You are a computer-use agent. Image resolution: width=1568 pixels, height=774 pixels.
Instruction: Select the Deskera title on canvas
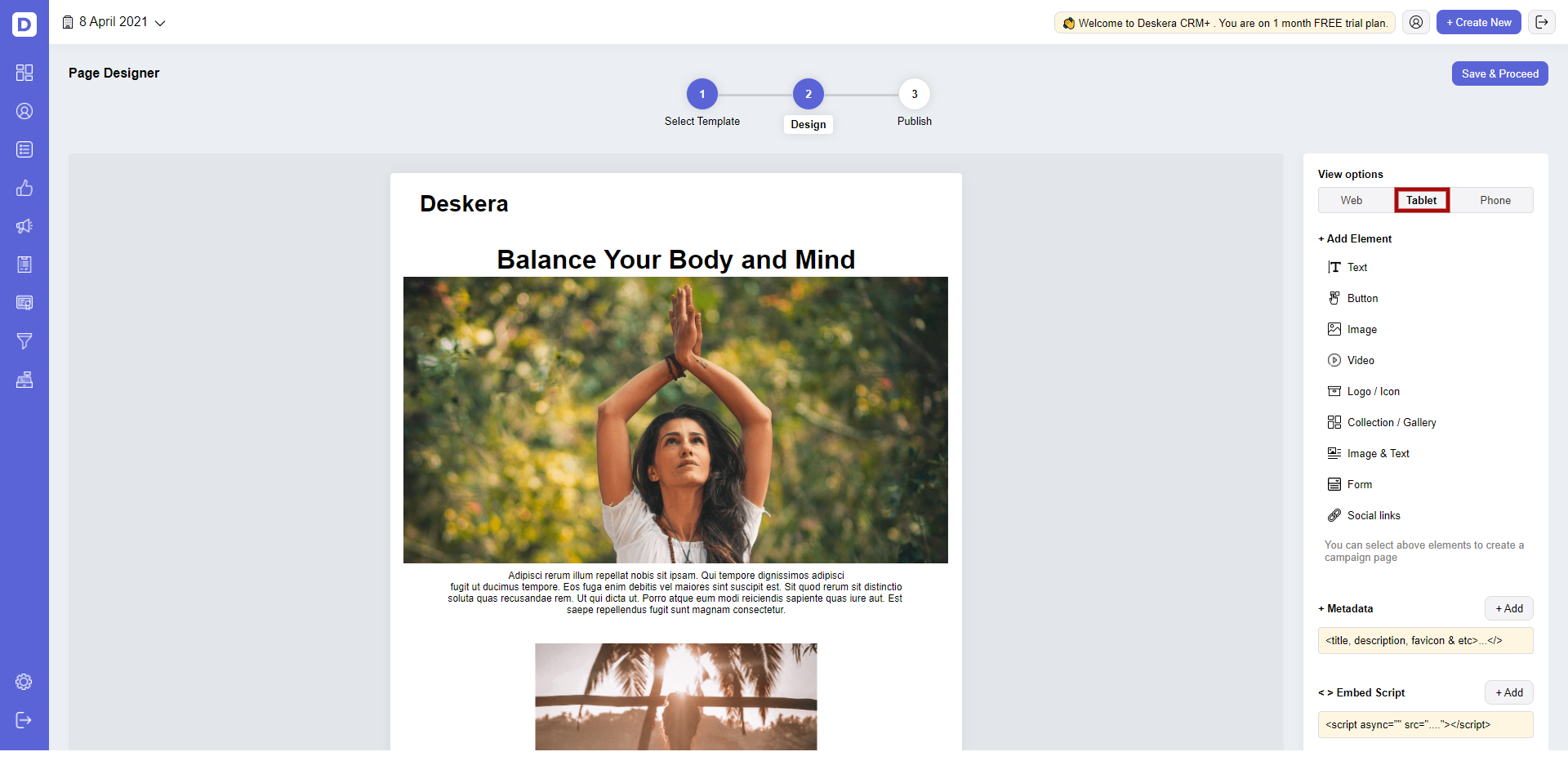pyautogui.click(x=464, y=204)
